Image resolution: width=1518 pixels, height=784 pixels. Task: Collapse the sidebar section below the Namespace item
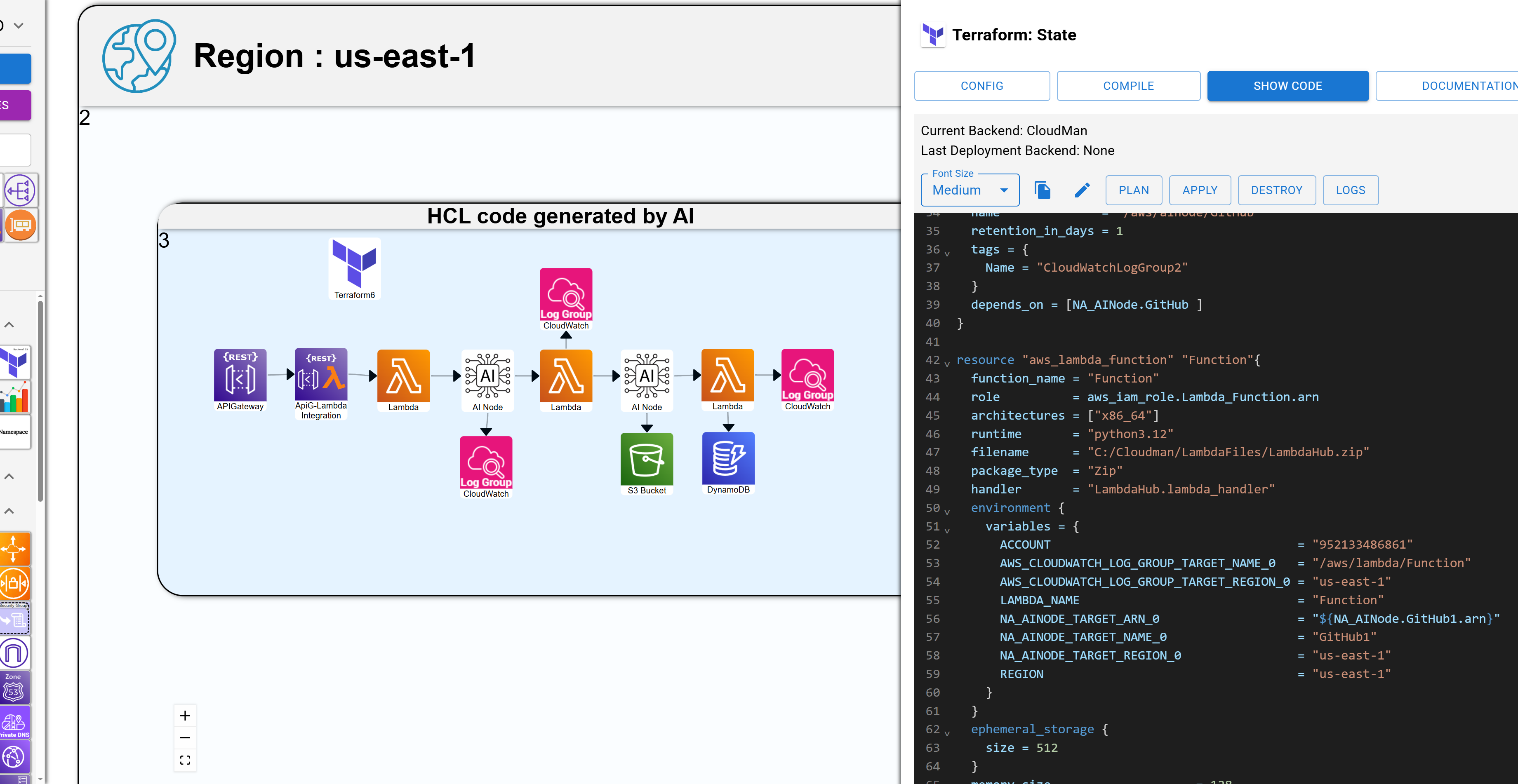[x=9, y=476]
